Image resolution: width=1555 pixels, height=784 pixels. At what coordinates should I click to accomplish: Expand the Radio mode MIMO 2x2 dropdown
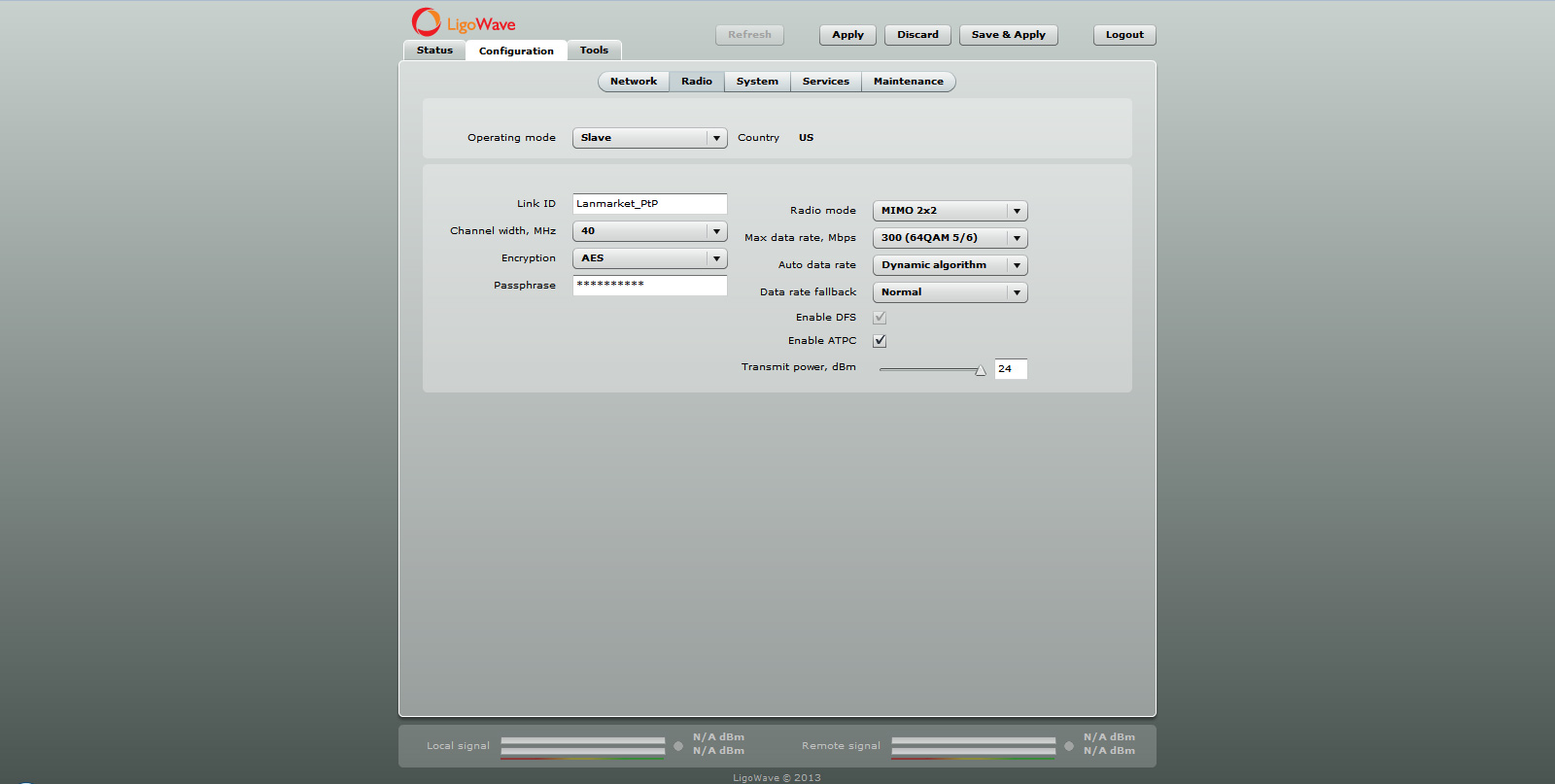pos(950,211)
